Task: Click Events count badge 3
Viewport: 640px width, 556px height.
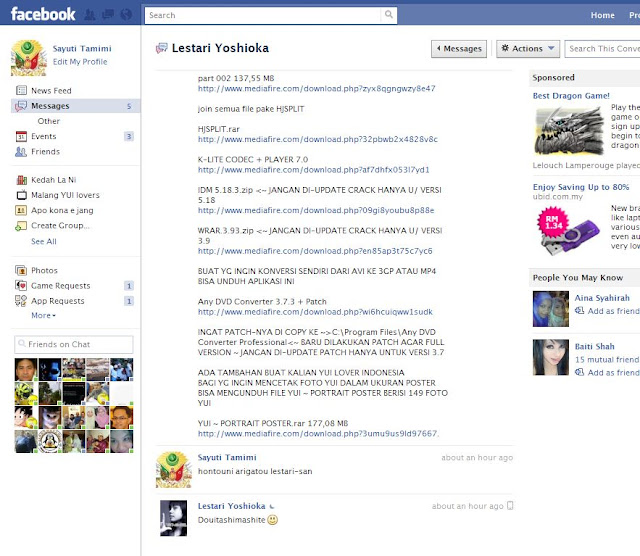Action: [x=129, y=136]
